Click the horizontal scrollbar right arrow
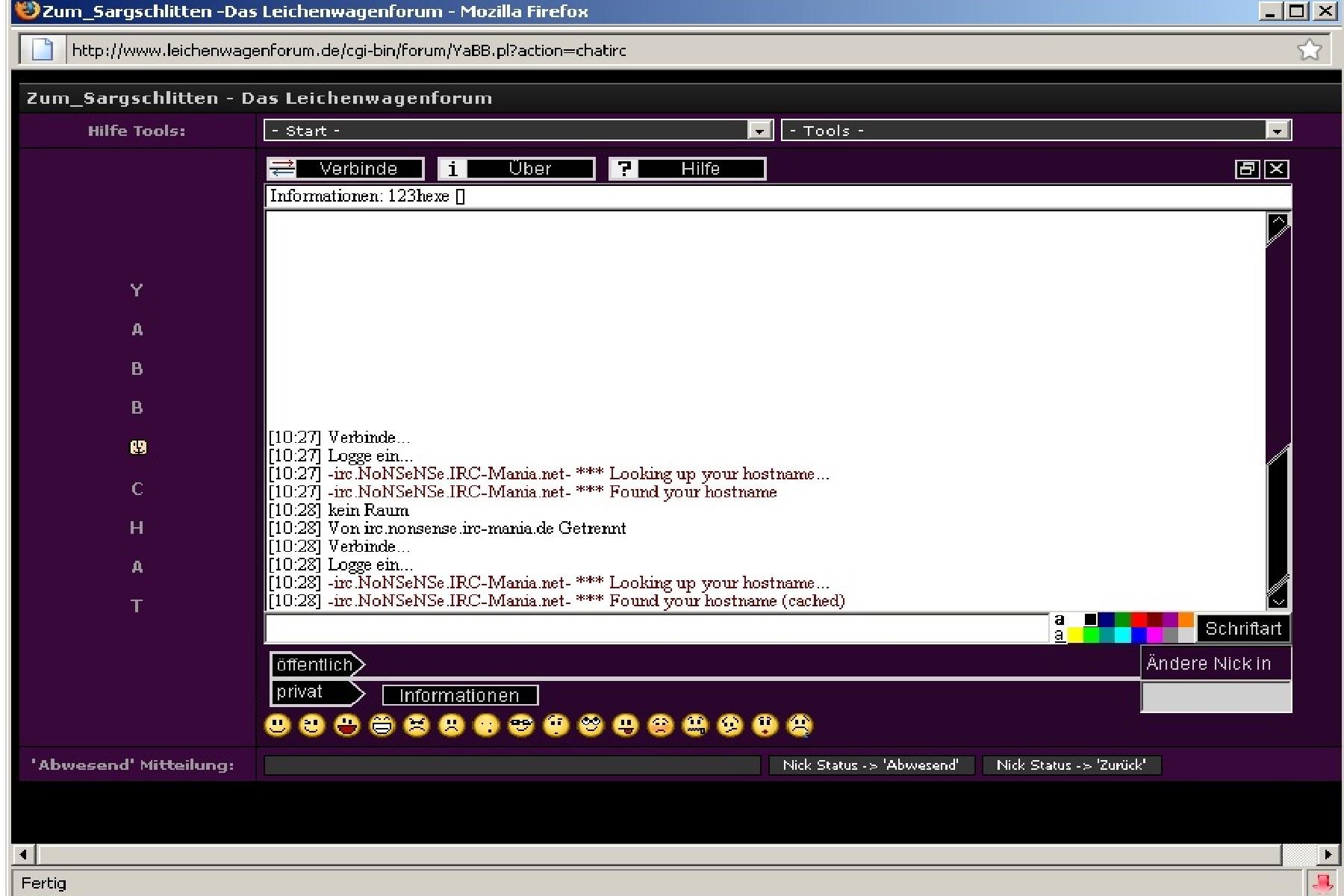Image resolution: width=1344 pixels, height=896 pixels. [1328, 854]
